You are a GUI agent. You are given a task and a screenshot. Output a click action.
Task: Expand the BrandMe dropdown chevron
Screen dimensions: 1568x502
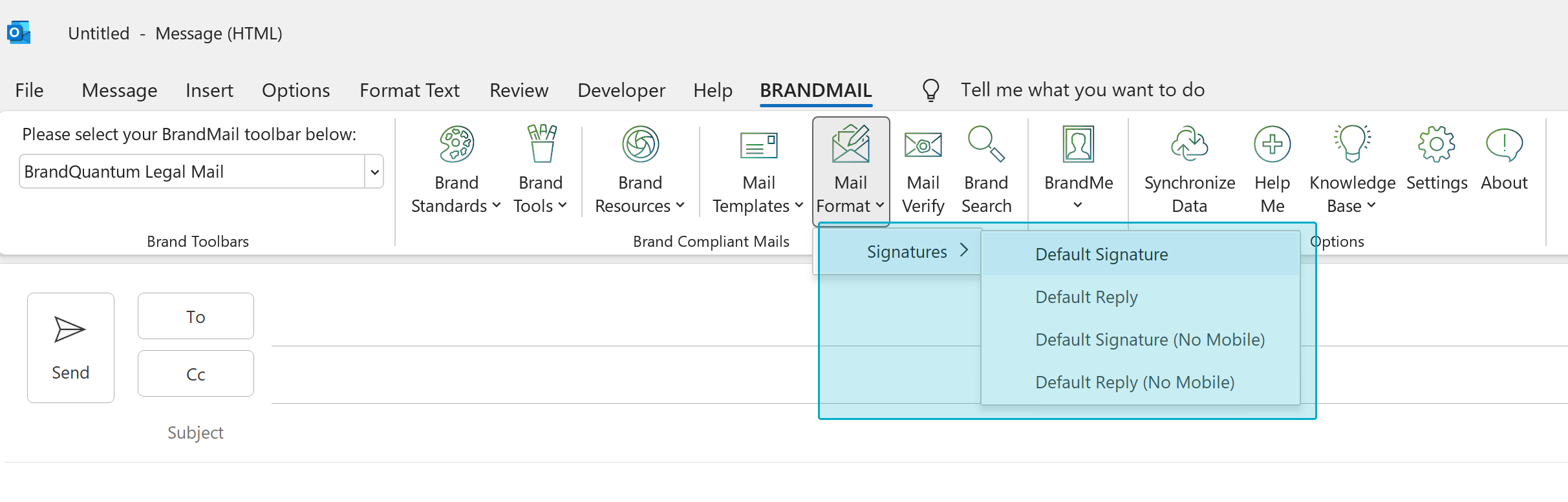click(x=1078, y=205)
